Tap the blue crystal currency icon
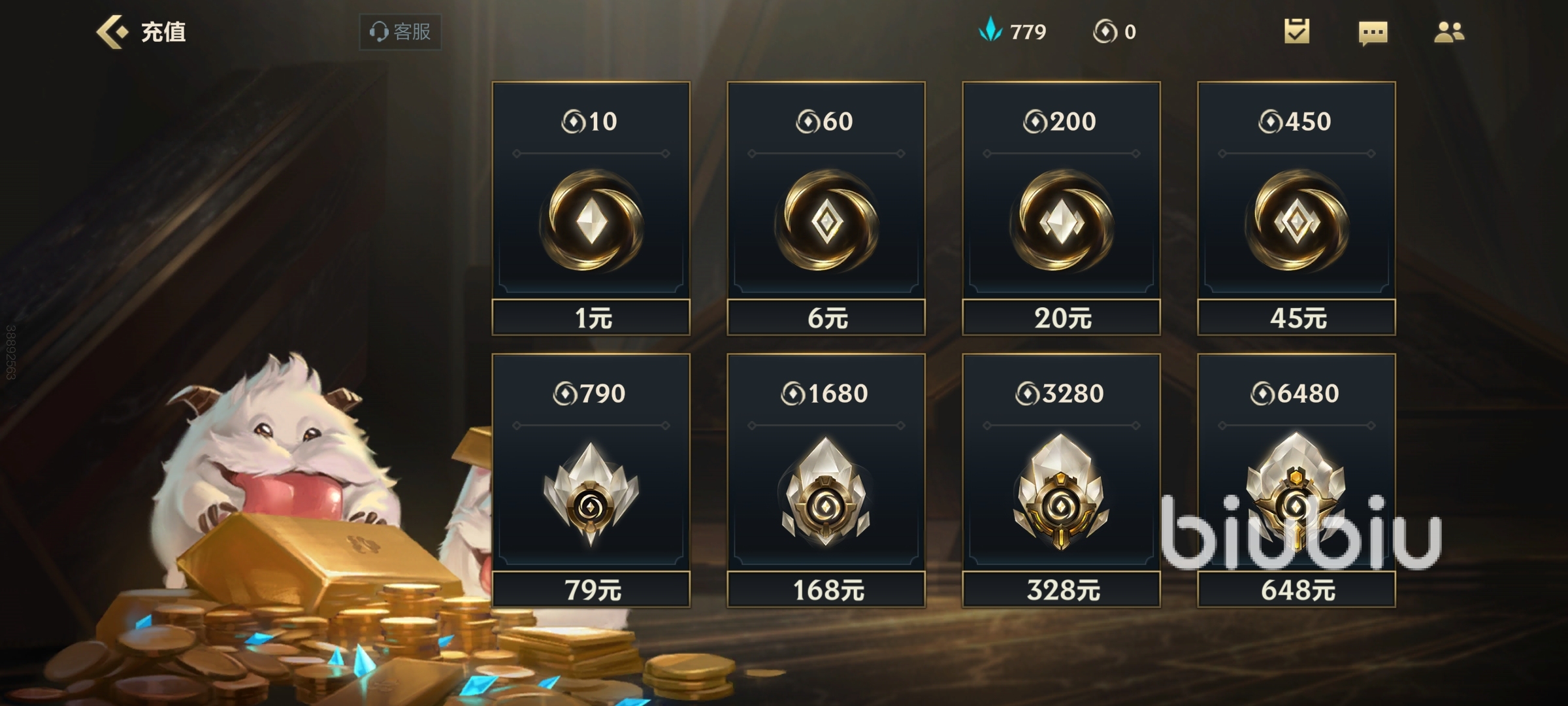1568x706 pixels. tap(990, 31)
